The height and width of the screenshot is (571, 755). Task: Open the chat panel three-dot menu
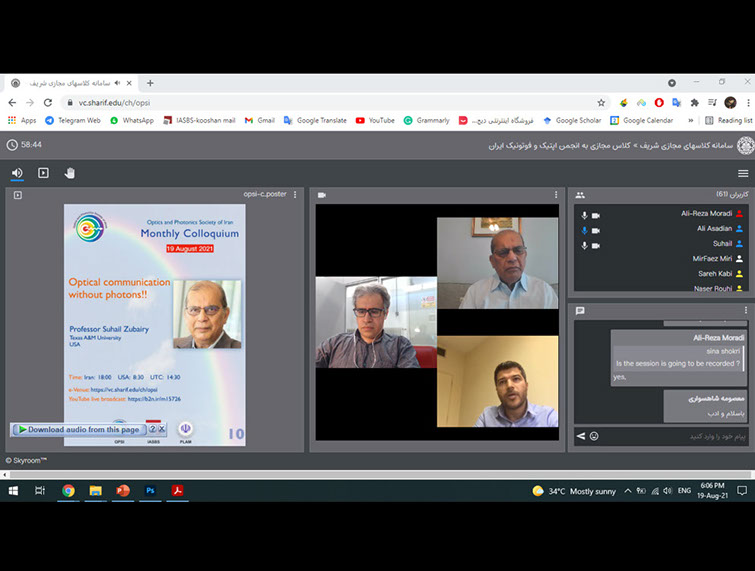(745, 310)
